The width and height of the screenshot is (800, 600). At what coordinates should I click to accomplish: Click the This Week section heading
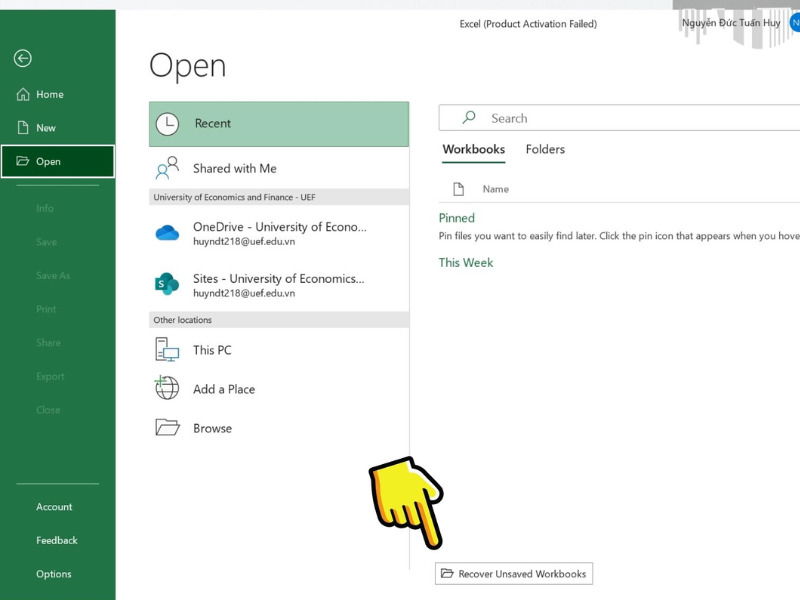coord(466,262)
